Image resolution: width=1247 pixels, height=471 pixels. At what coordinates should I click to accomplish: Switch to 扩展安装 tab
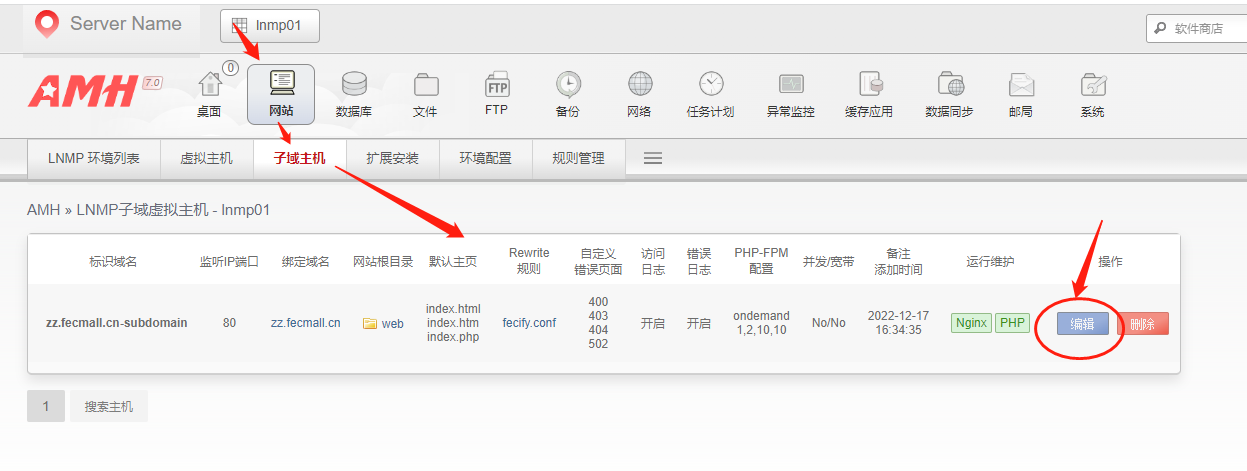click(392, 158)
